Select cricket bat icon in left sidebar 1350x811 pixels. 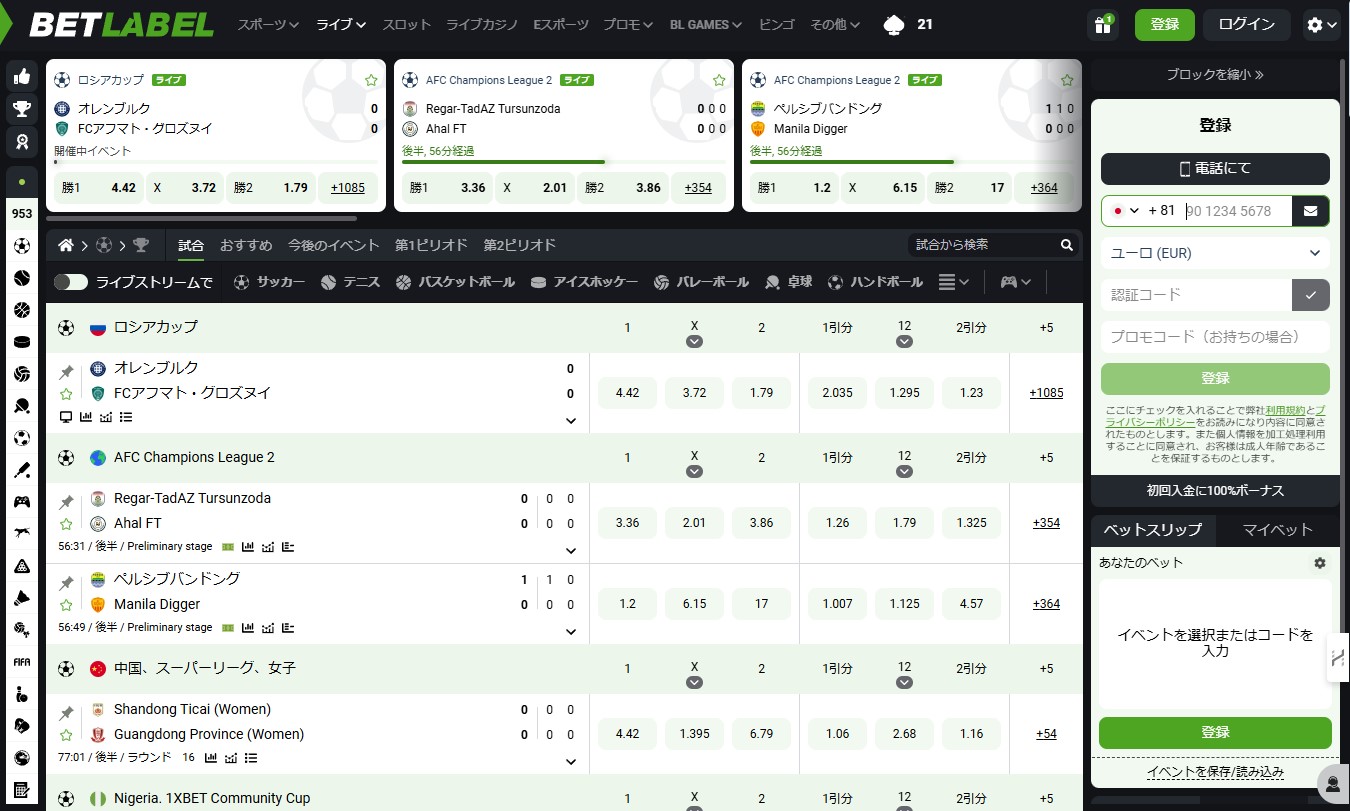(21, 470)
